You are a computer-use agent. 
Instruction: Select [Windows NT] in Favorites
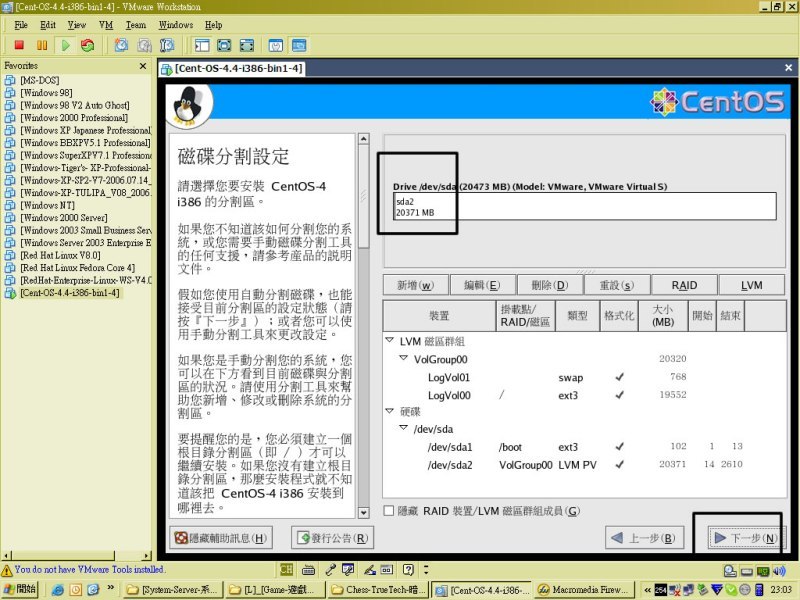click(x=47, y=205)
